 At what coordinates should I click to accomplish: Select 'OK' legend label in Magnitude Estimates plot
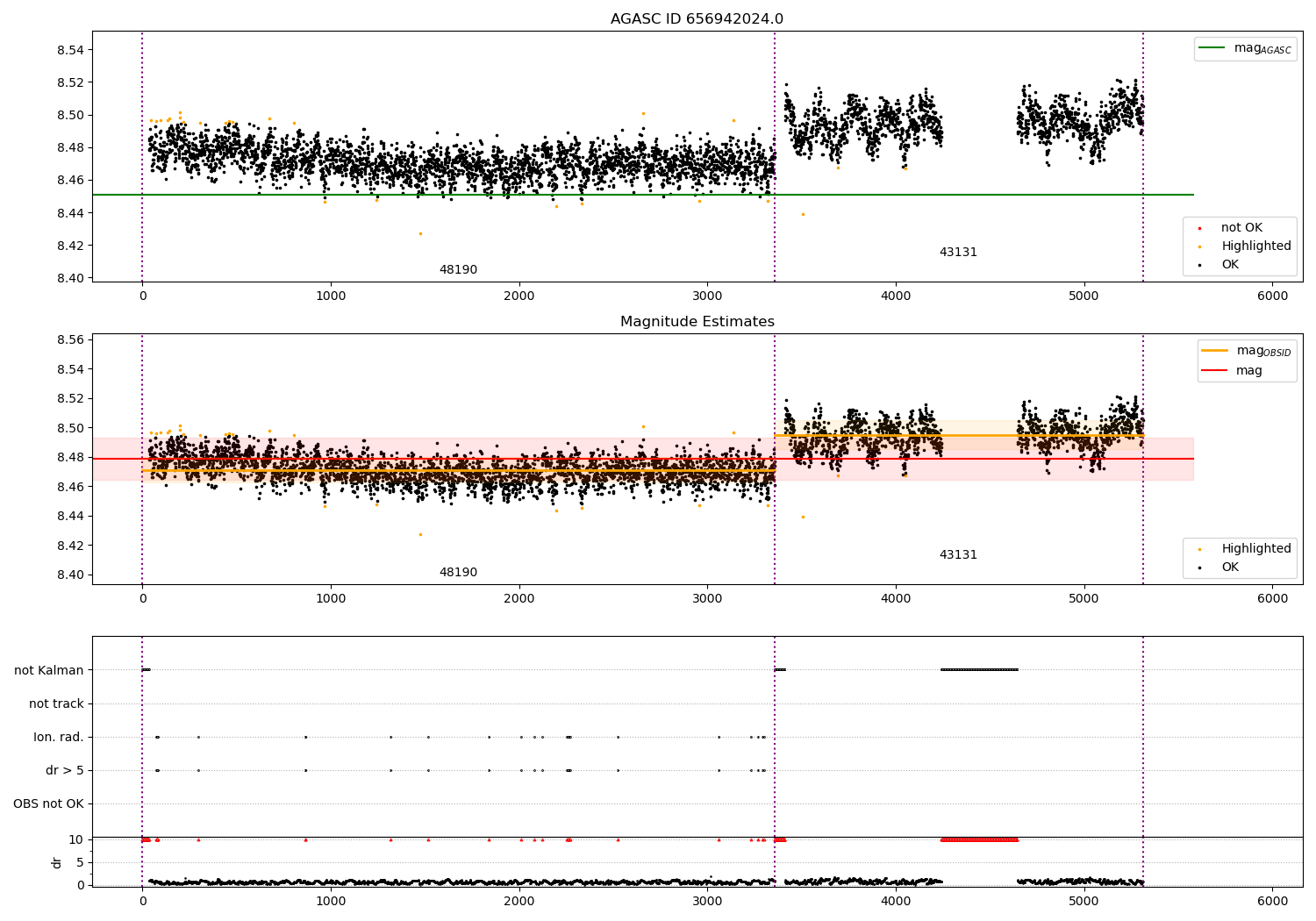coord(1230,568)
